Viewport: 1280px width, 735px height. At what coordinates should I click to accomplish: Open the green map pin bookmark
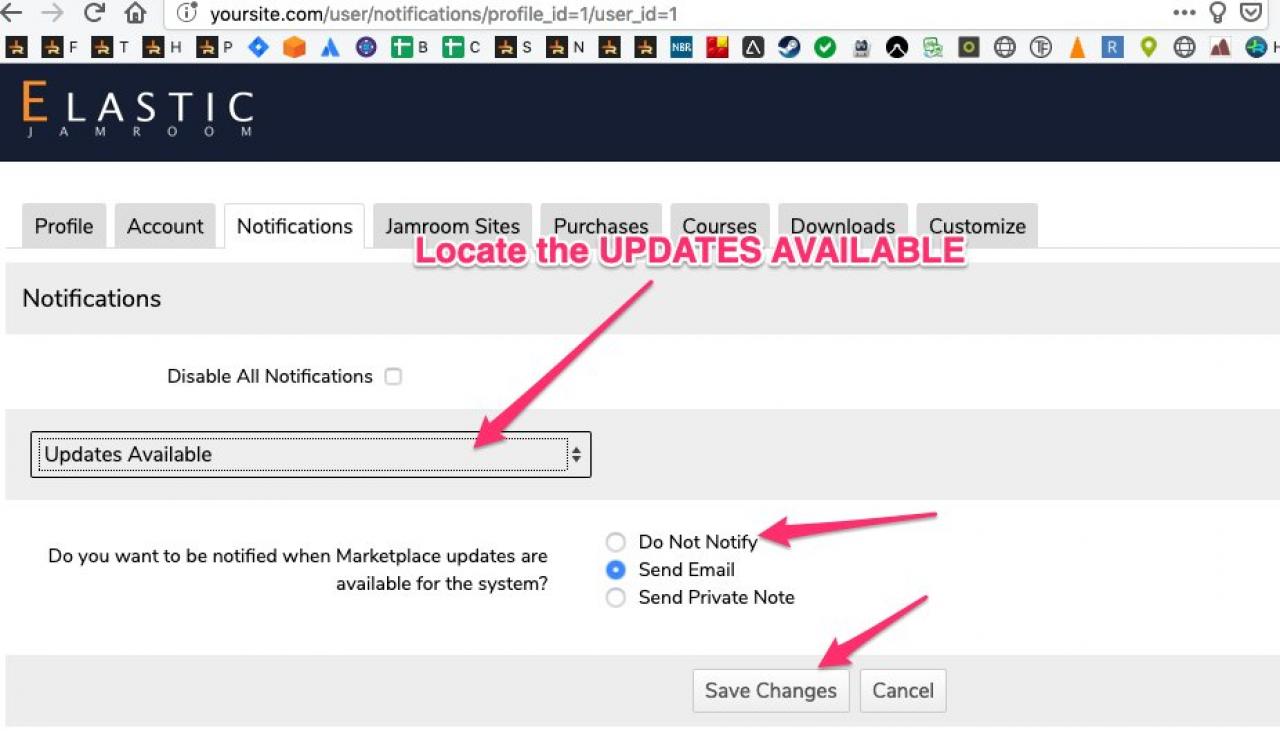point(1148,47)
